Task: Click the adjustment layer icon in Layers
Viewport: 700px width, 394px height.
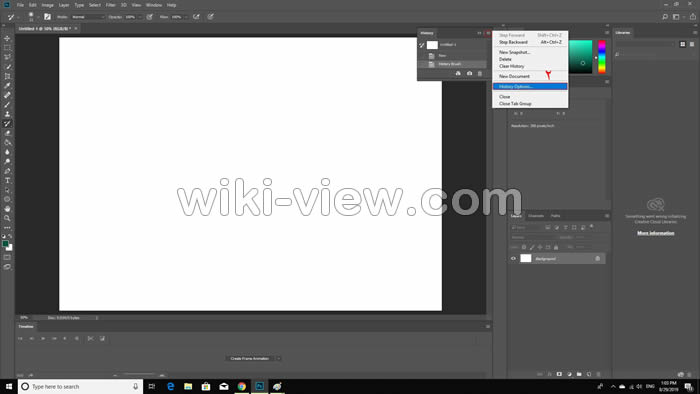Action: coord(569,374)
